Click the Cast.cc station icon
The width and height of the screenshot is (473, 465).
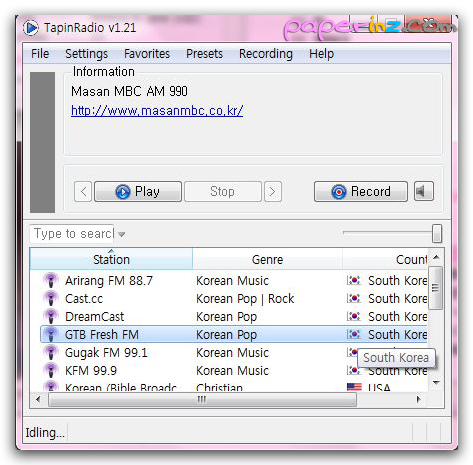coord(51,298)
